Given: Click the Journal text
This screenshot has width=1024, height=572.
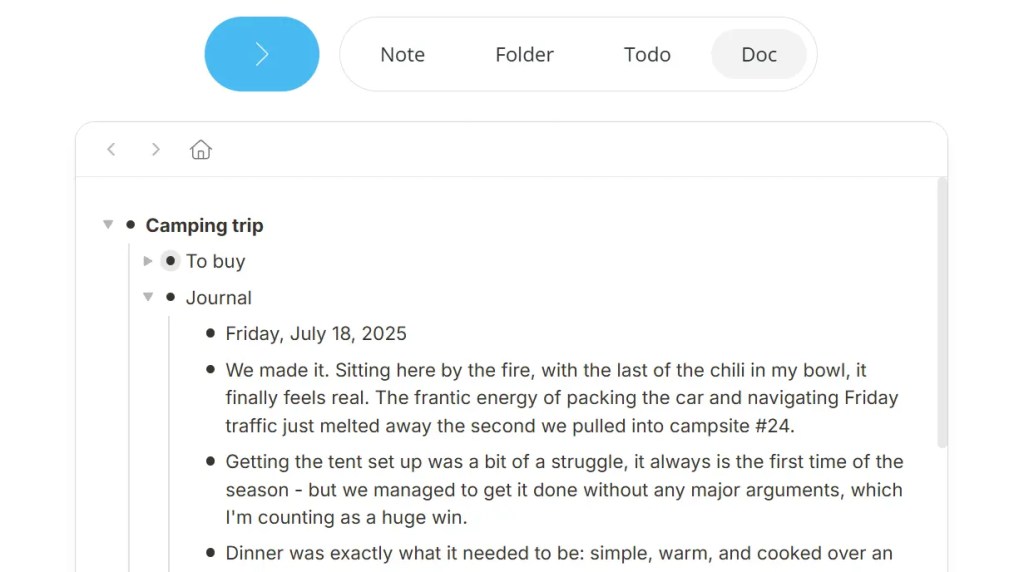Looking at the screenshot, I should 219,298.
